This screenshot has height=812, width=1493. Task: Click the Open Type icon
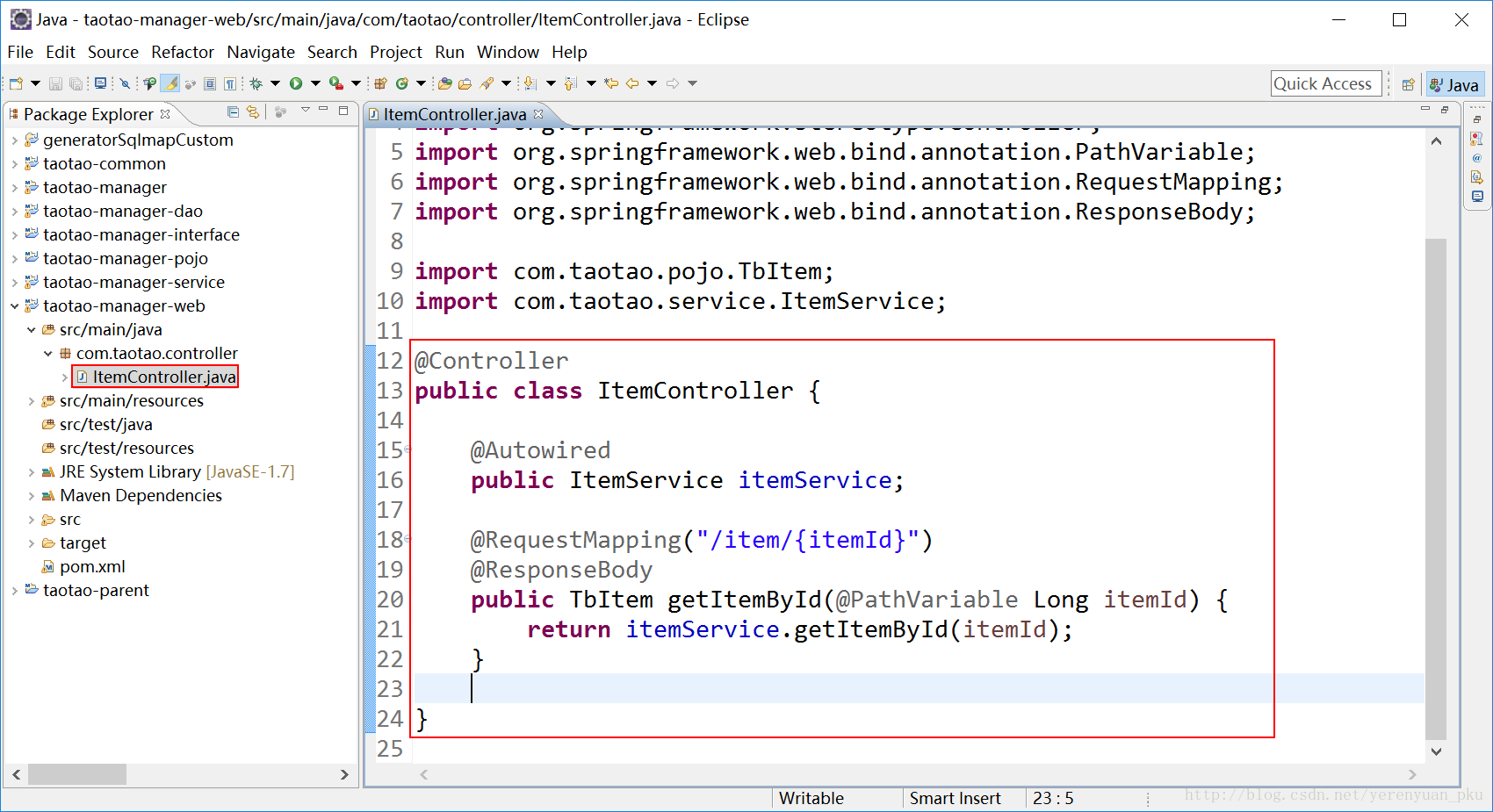(x=445, y=83)
